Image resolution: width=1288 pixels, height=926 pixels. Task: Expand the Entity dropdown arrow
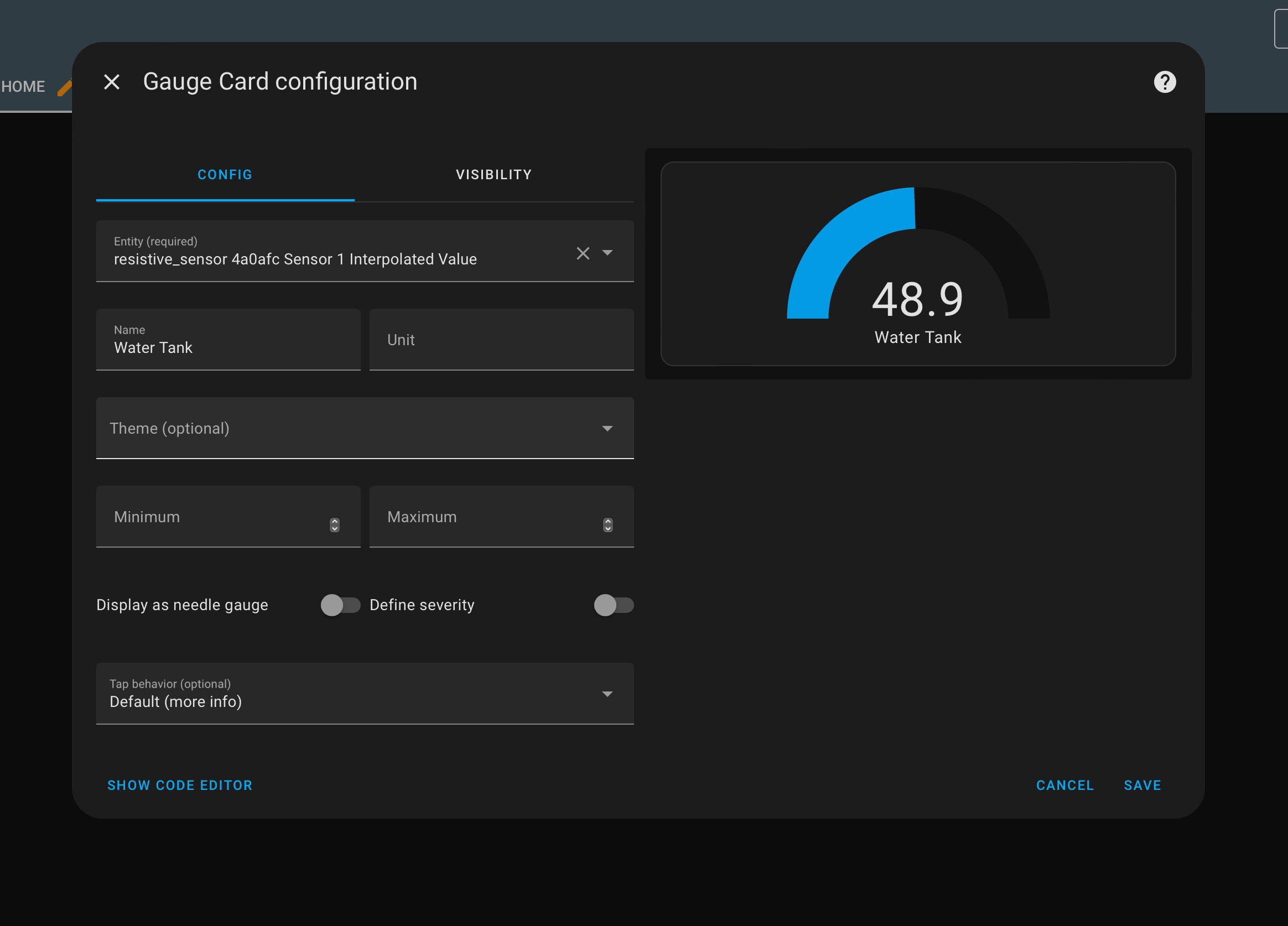[x=607, y=253]
